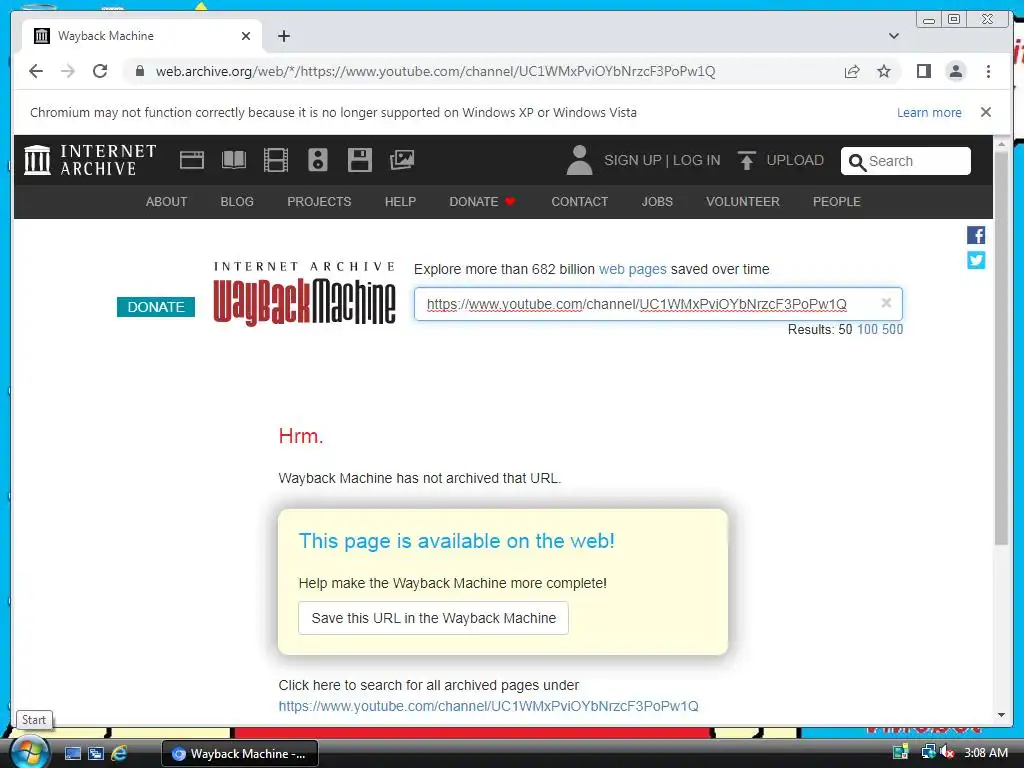This screenshot has height=768, width=1024.
Task: Bookmark this tab with star icon
Action: (884, 71)
